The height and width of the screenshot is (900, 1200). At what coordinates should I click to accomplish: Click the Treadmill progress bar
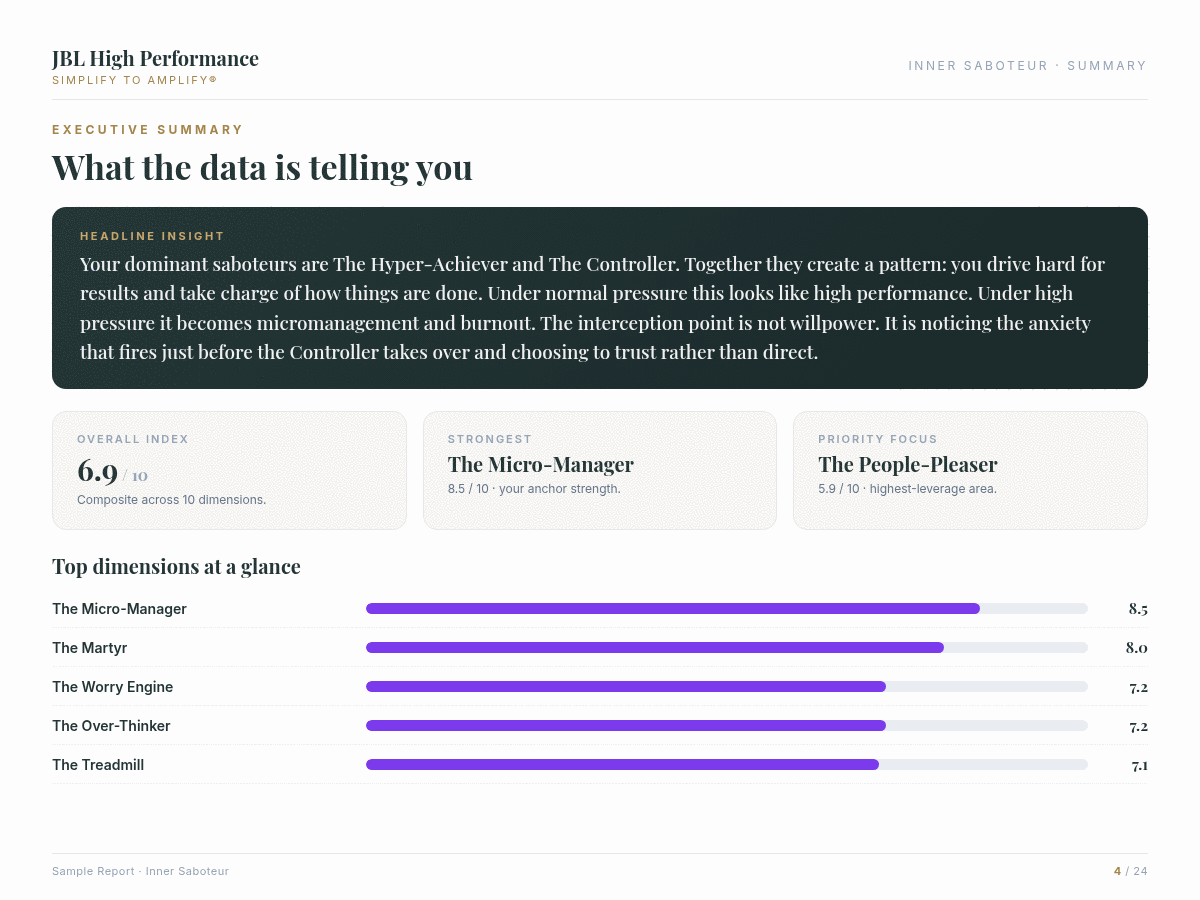[x=727, y=765]
